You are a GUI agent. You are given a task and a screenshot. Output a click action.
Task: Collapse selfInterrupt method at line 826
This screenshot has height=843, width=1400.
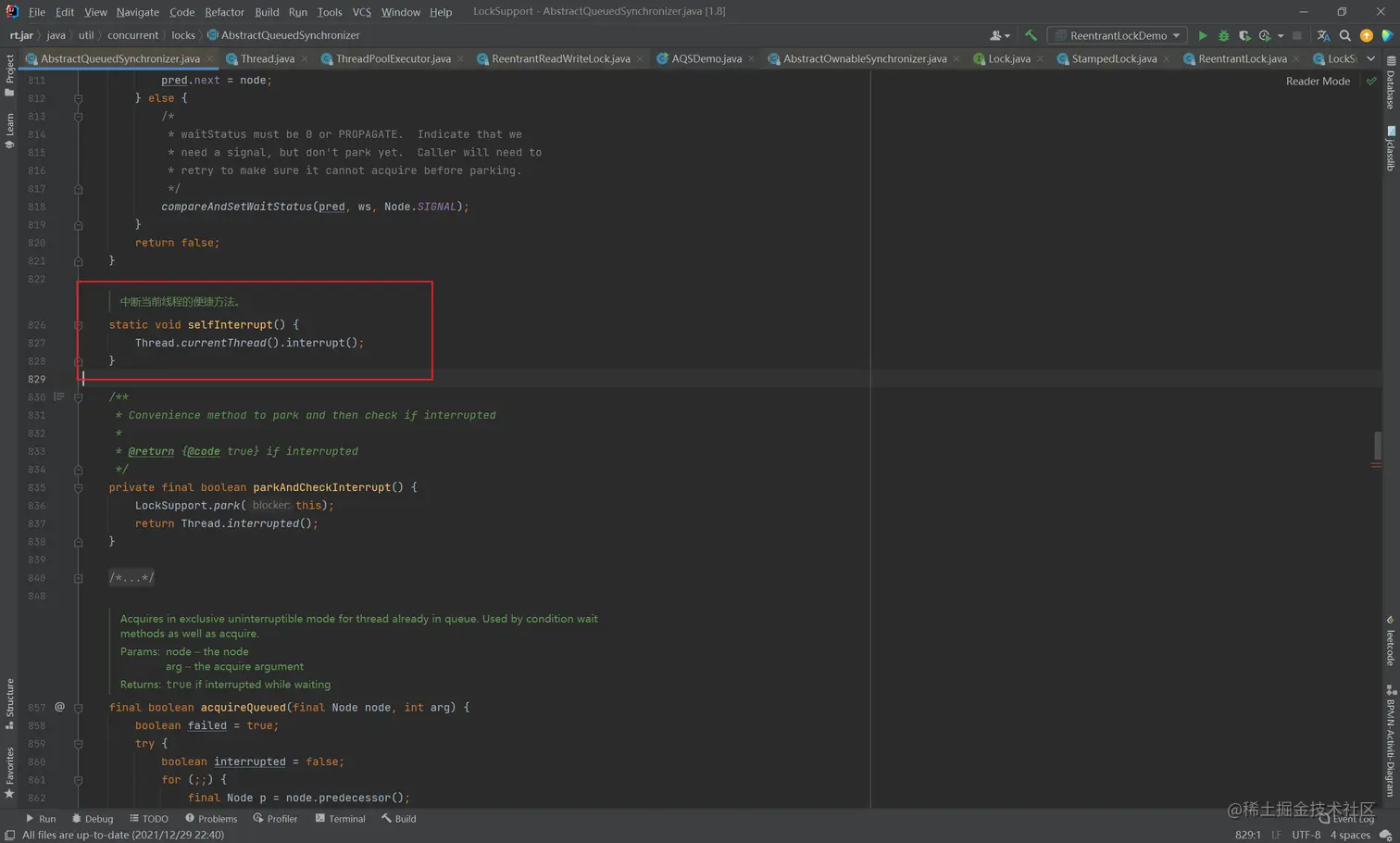click(79, 325)
